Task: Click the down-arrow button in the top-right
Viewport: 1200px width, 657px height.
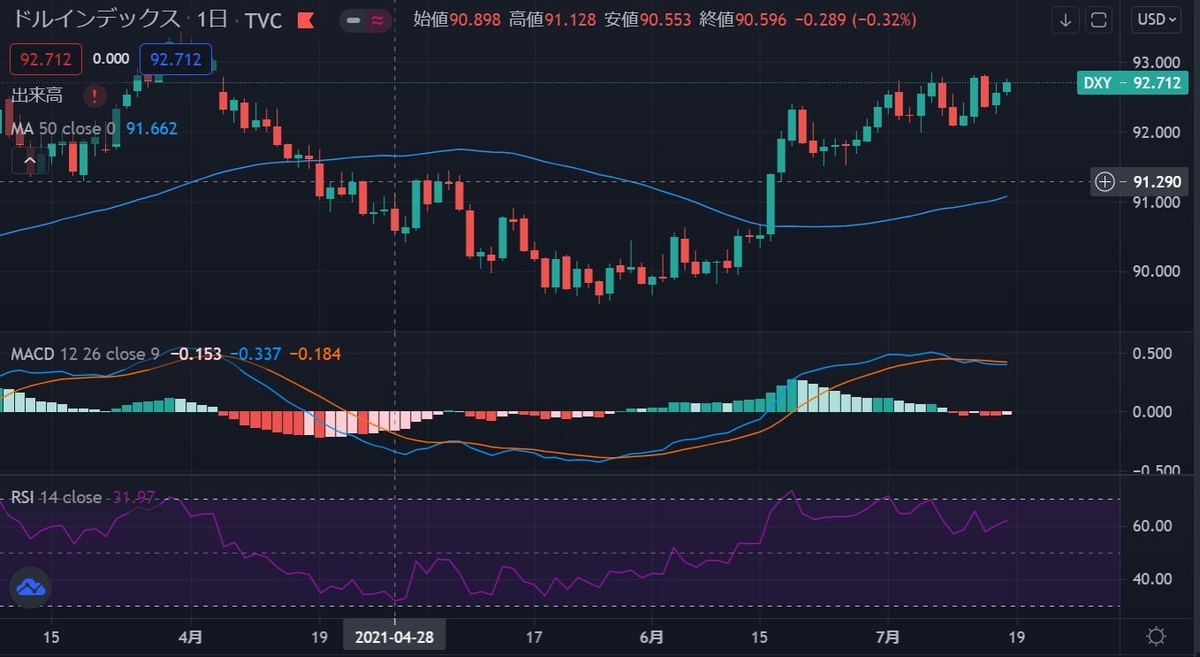Action: [1067, 19]
